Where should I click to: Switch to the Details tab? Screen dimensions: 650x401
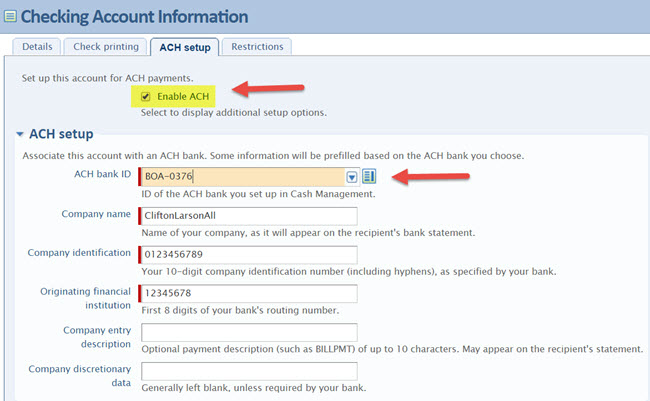36,46
